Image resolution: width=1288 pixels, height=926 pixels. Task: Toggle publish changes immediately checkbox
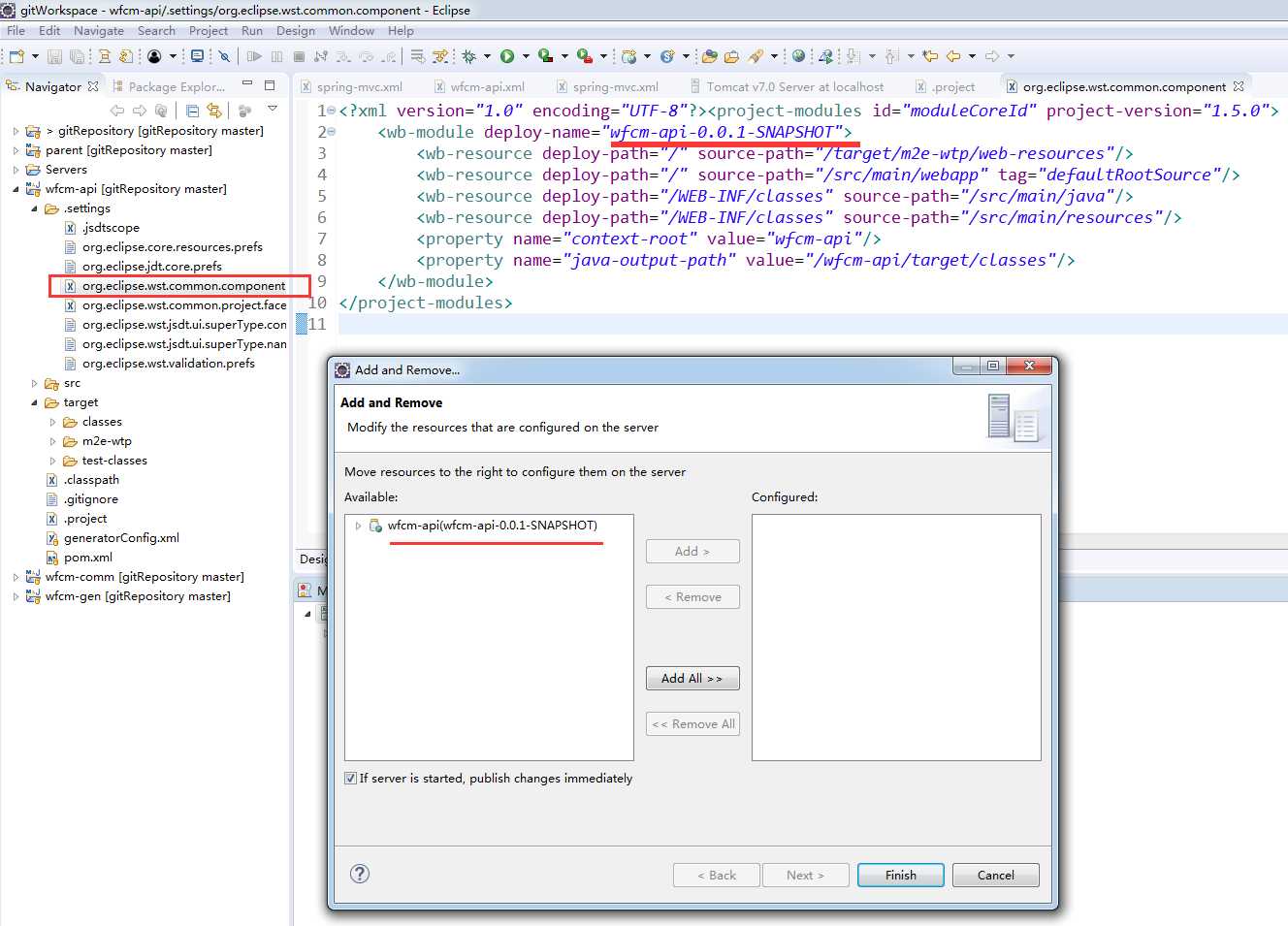(x=351, y=778)
